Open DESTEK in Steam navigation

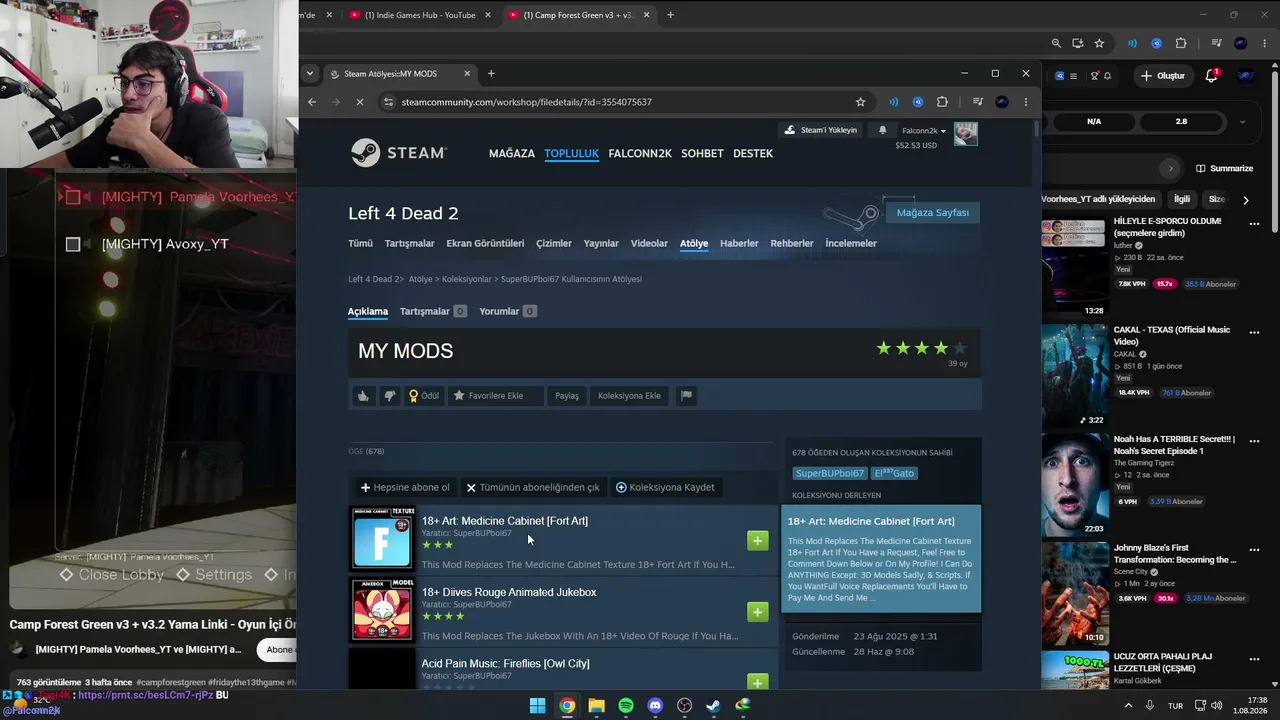coord(753,154)
